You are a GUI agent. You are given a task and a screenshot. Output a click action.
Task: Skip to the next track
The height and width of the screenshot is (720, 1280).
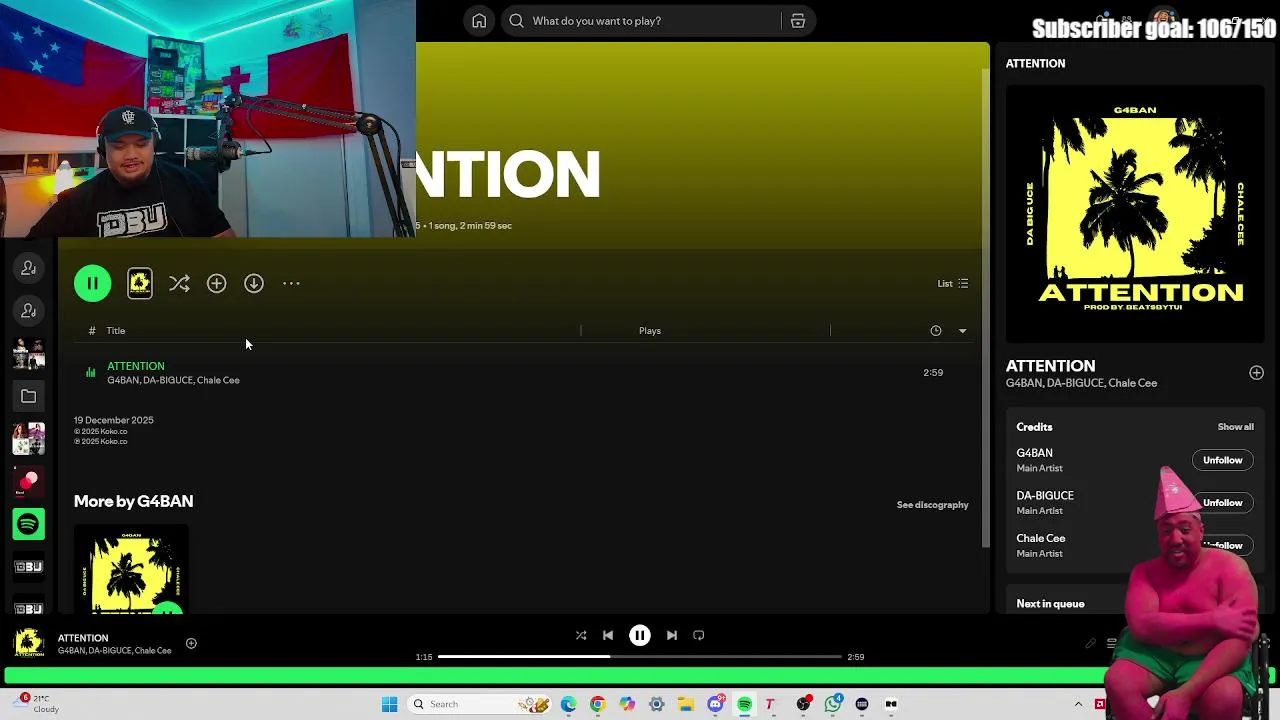tap(672, 636)
